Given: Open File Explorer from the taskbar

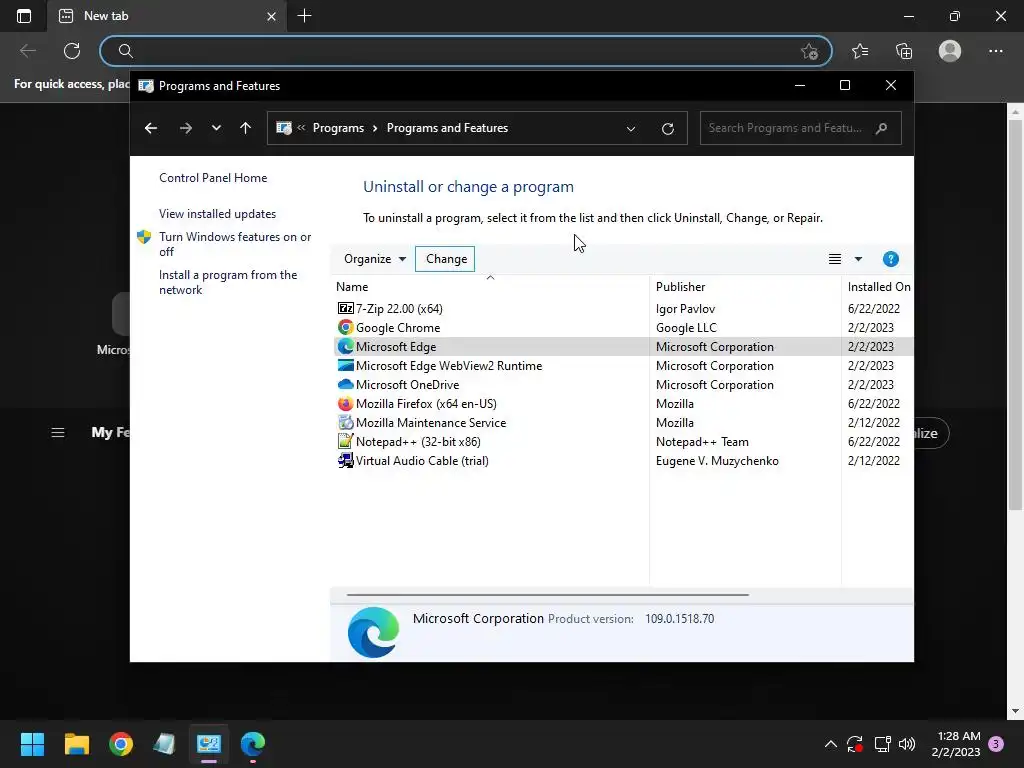Looking at the screenshot, I should [x=76, y=744].
